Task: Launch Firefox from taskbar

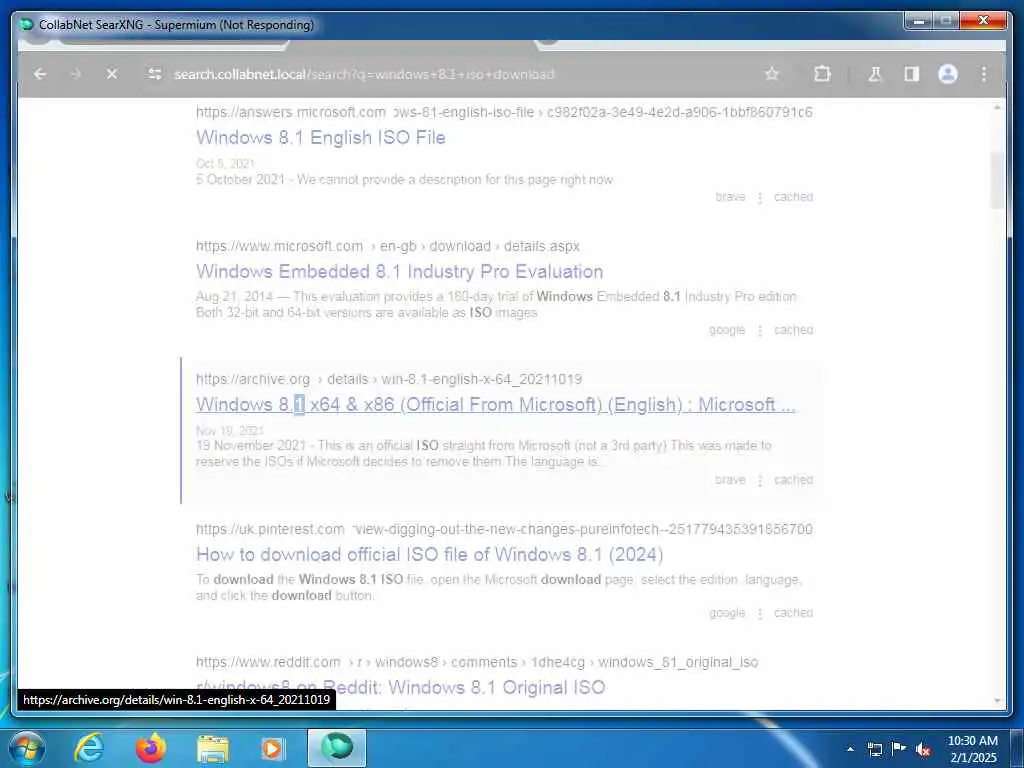Action: coord(150,748)
